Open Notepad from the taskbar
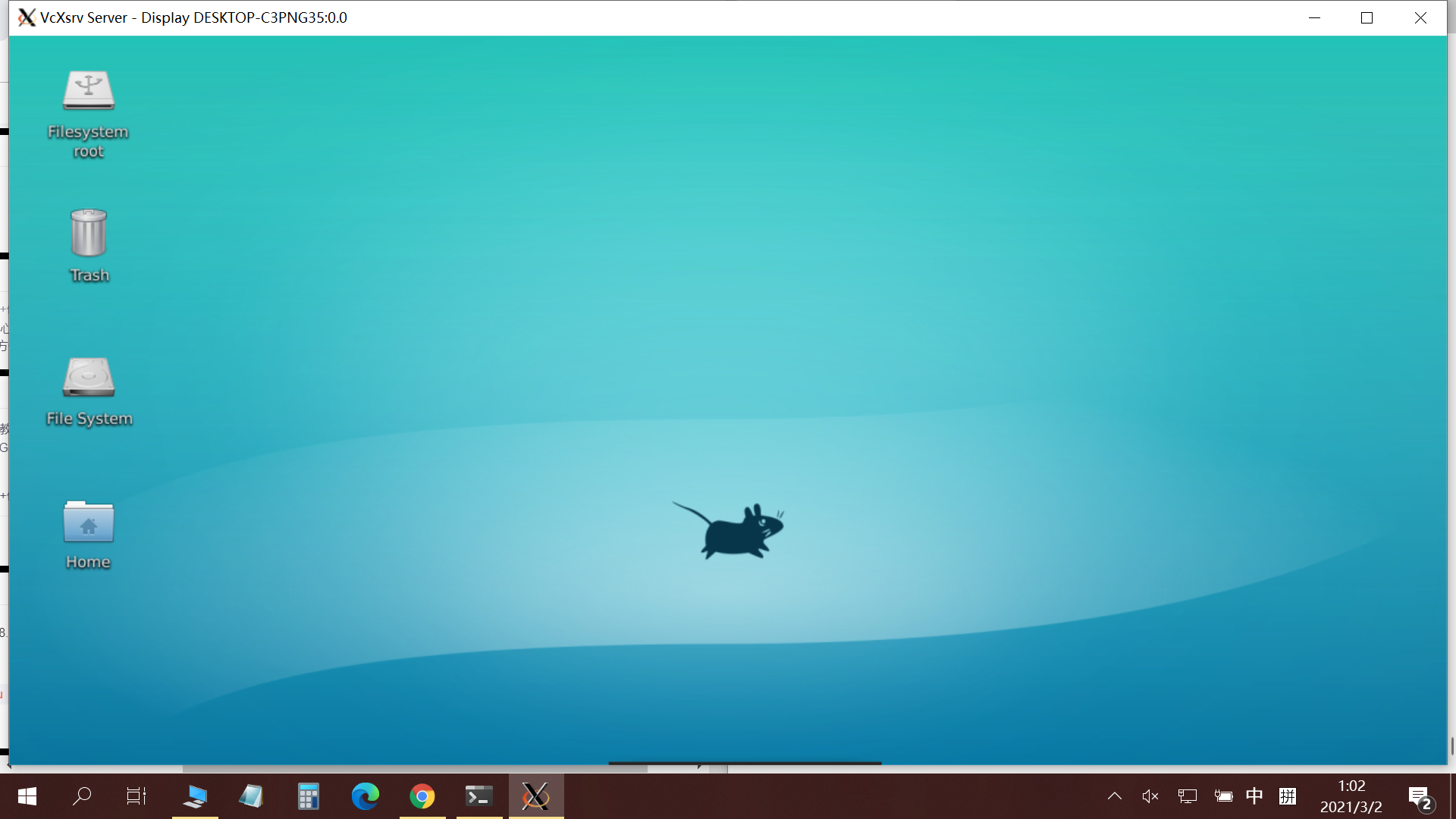 pyautogui.click(x=251, y=796)
